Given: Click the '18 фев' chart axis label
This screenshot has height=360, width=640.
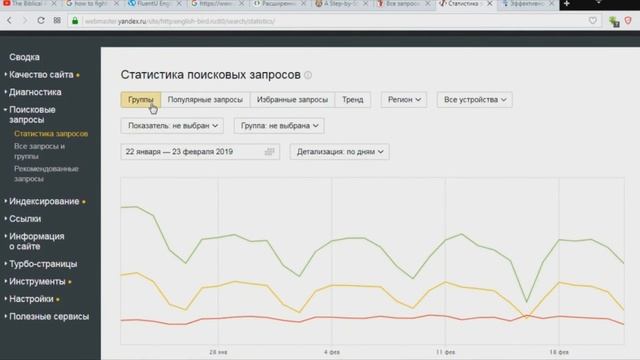Looking at the screenshot, I should (x=559, y=352).
